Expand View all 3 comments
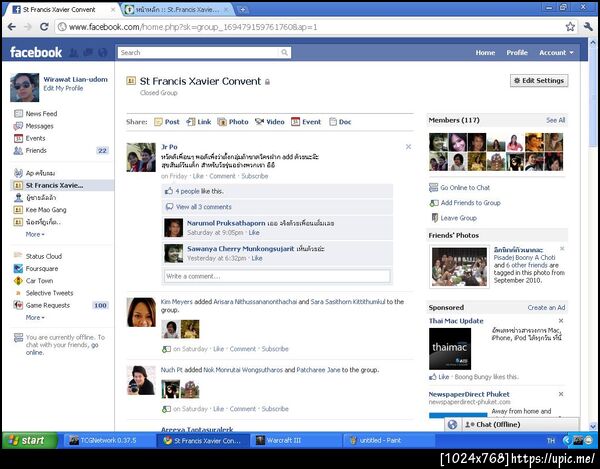This screenshot has width=600, height=469. pos(204,207)
